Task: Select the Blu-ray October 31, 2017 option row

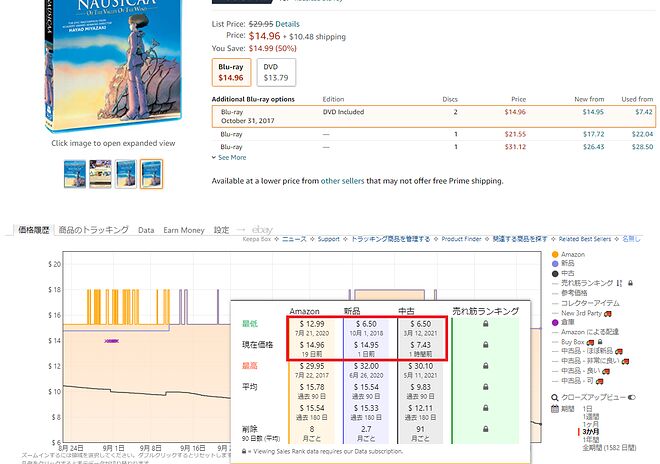Action: (x=434, y=116)
